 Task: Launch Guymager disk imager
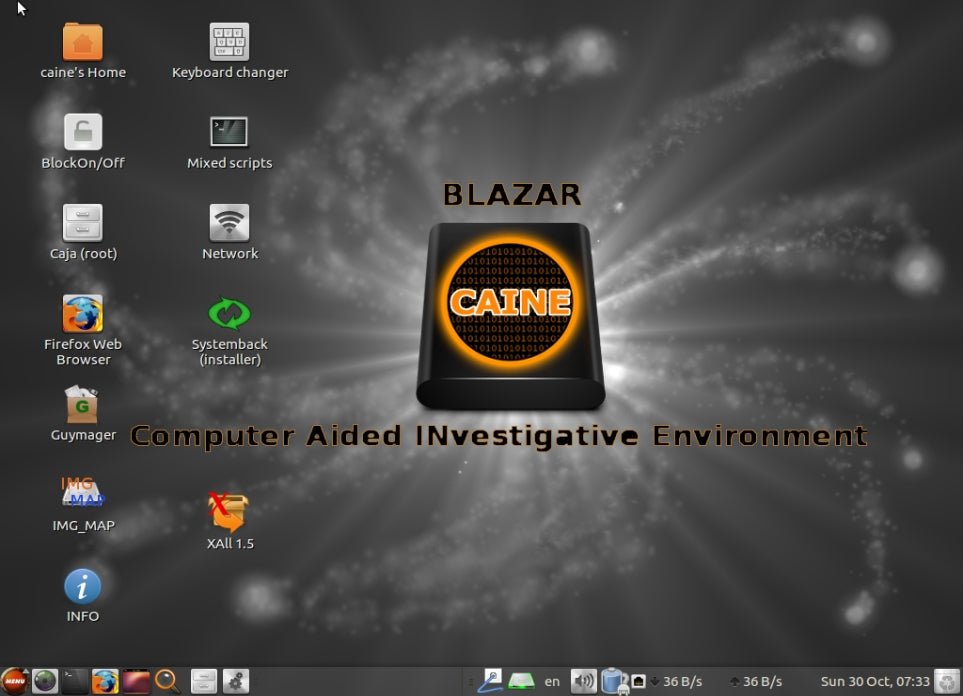click(83, 406)
